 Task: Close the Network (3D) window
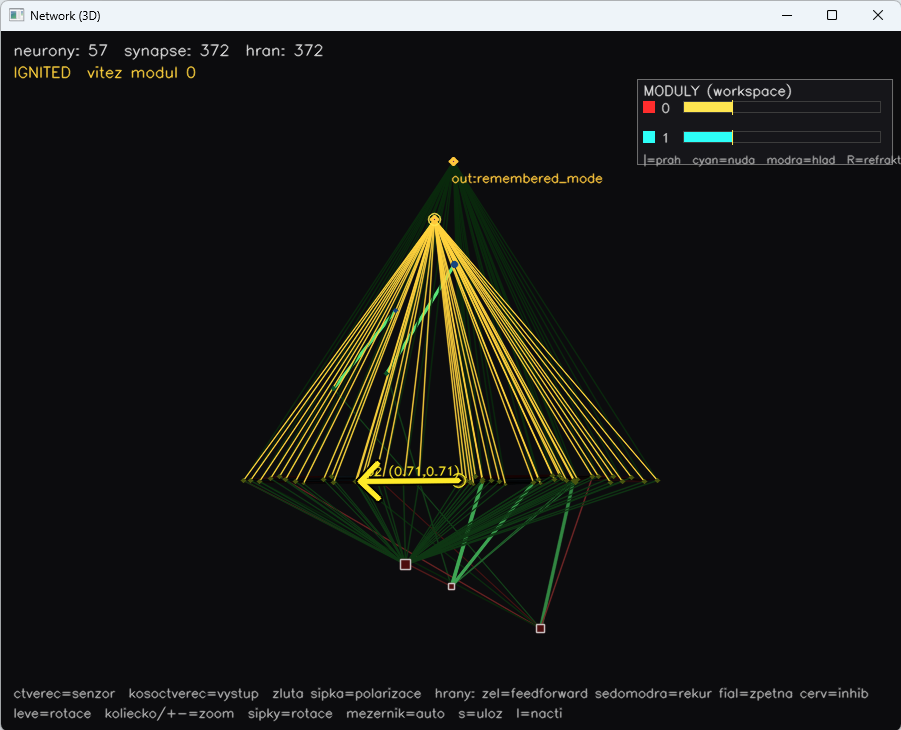(877, 16)
